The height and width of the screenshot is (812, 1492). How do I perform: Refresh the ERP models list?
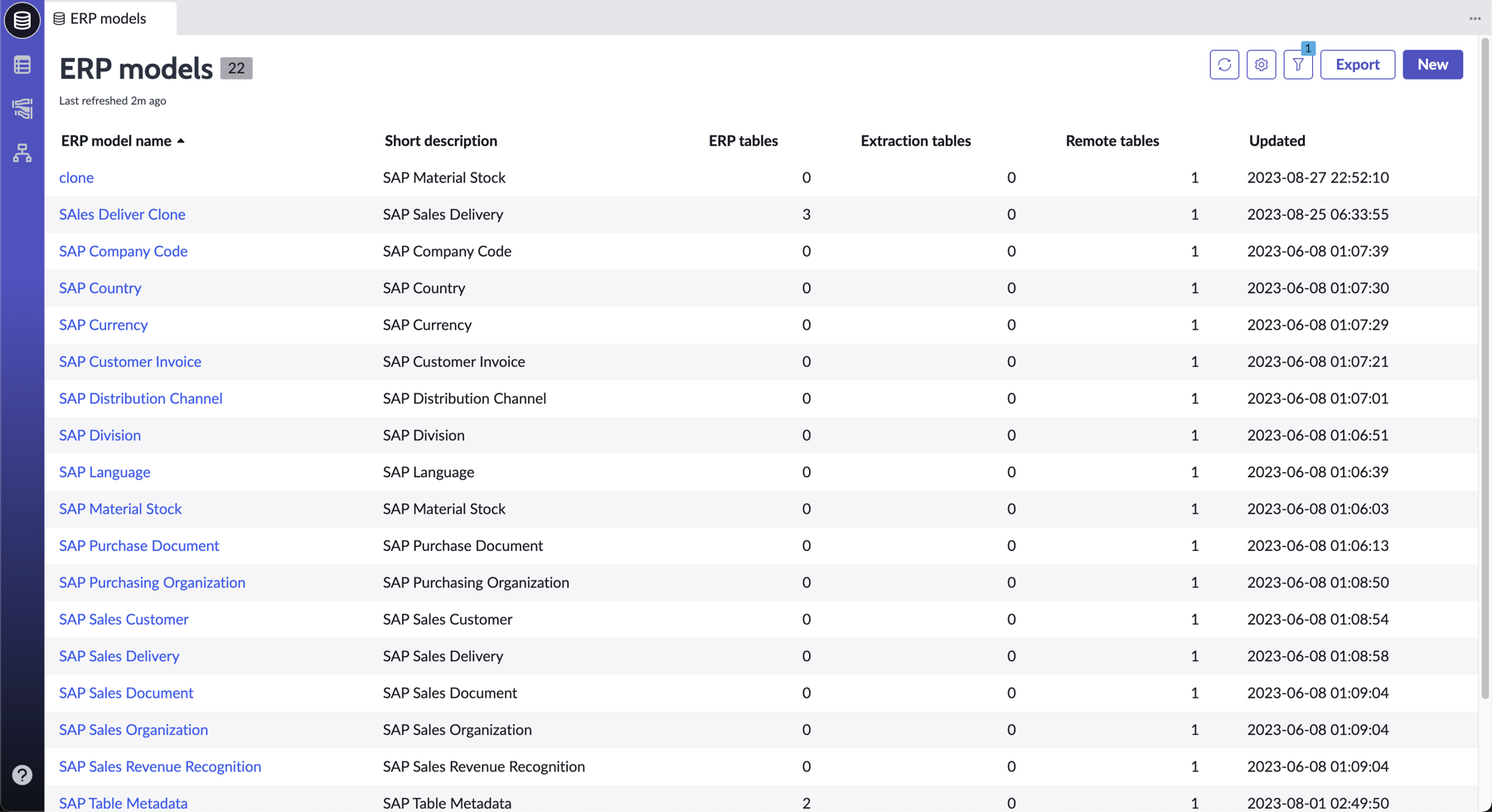(1224, 65)
